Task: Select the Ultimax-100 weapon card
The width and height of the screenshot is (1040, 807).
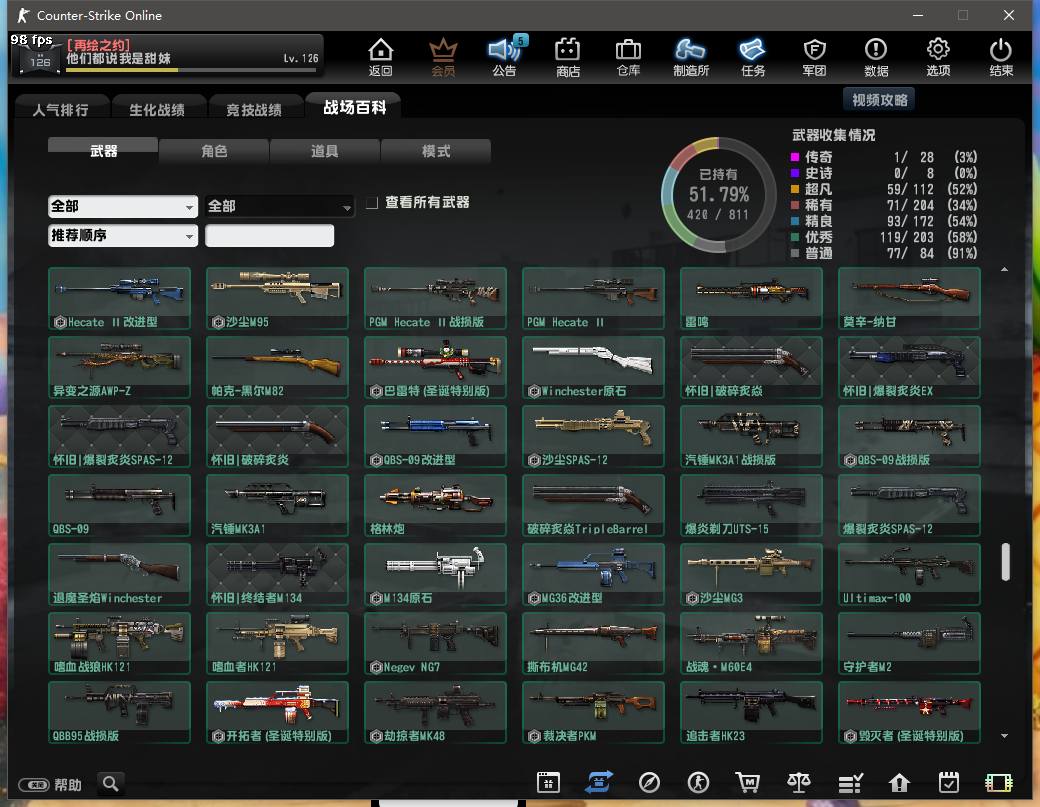Action: pyautogui.click(x=909, y=574)
